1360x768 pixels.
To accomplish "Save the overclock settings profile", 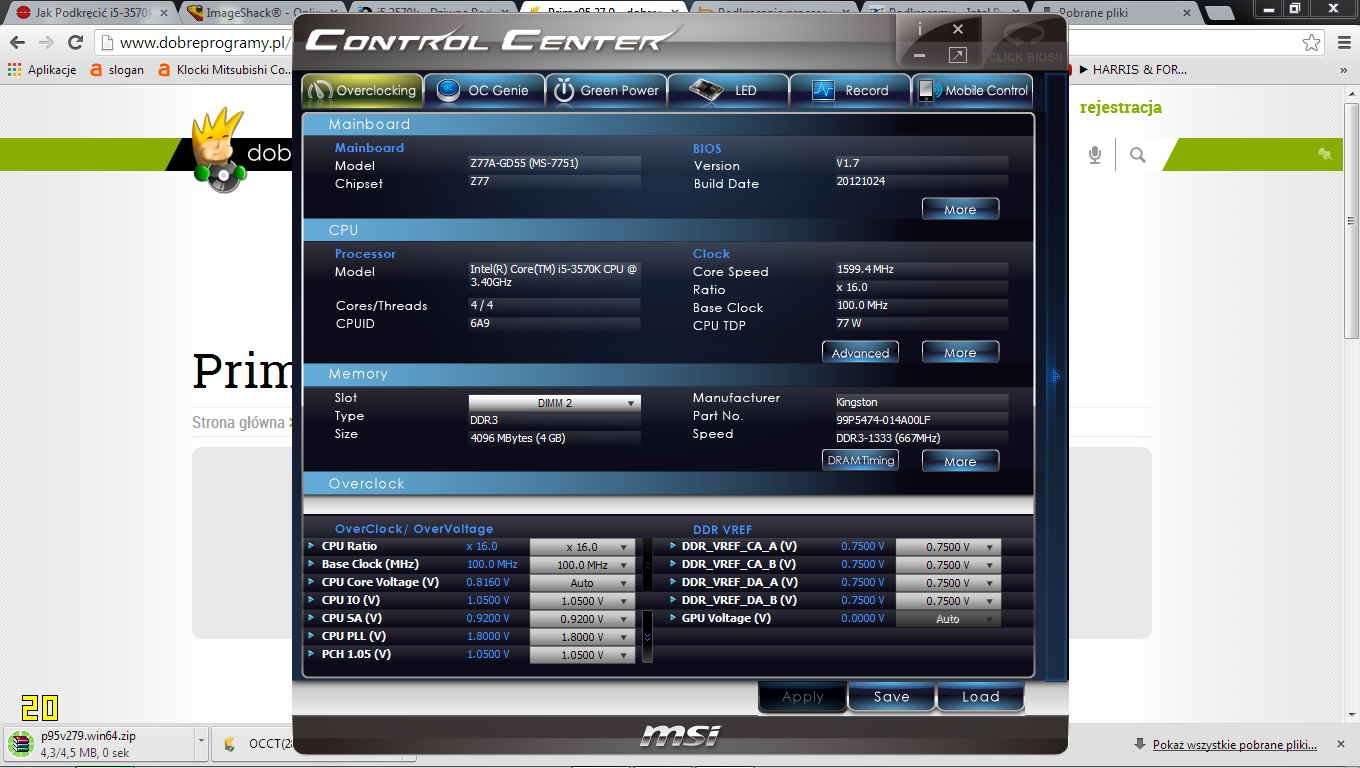I will pyautogui.click(x=891, y=697).
